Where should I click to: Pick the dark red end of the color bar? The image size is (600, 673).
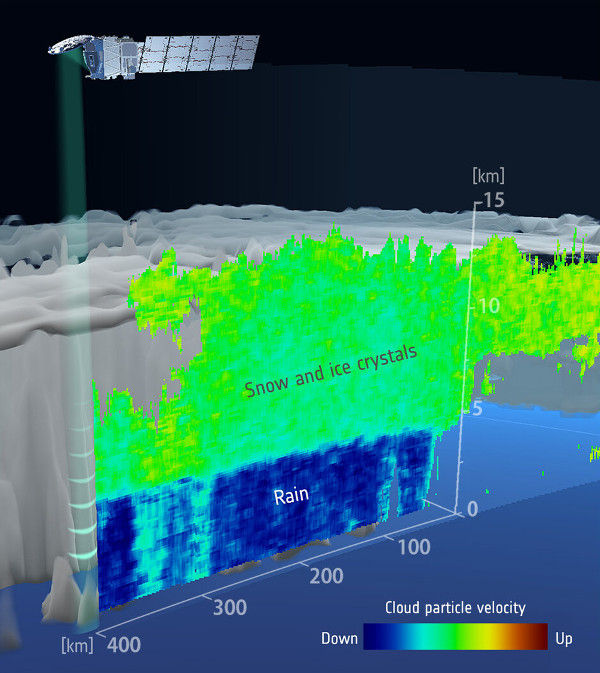click(x=541, y=637)
